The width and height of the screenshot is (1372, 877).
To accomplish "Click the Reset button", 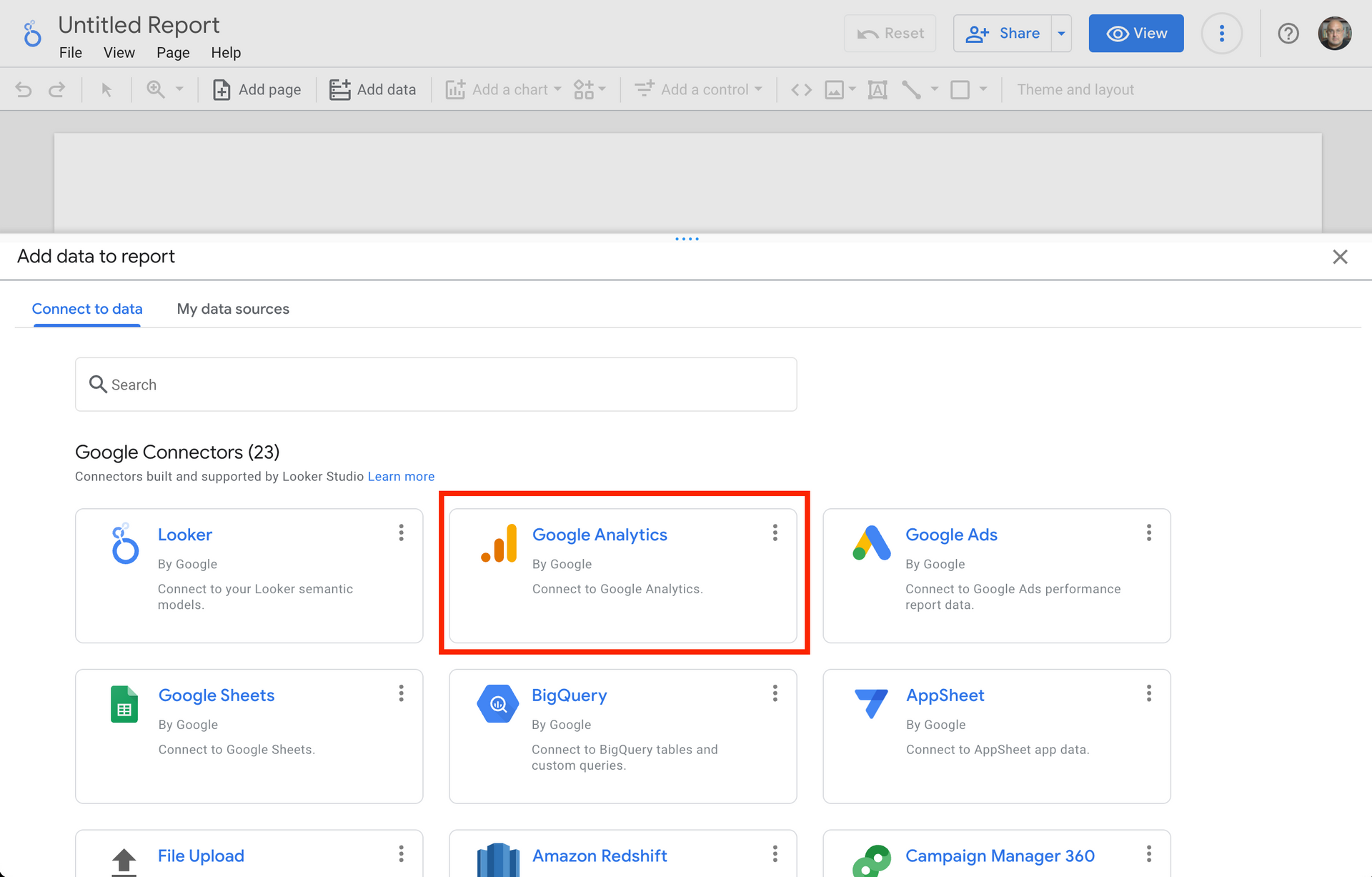I will click(890, 34).
